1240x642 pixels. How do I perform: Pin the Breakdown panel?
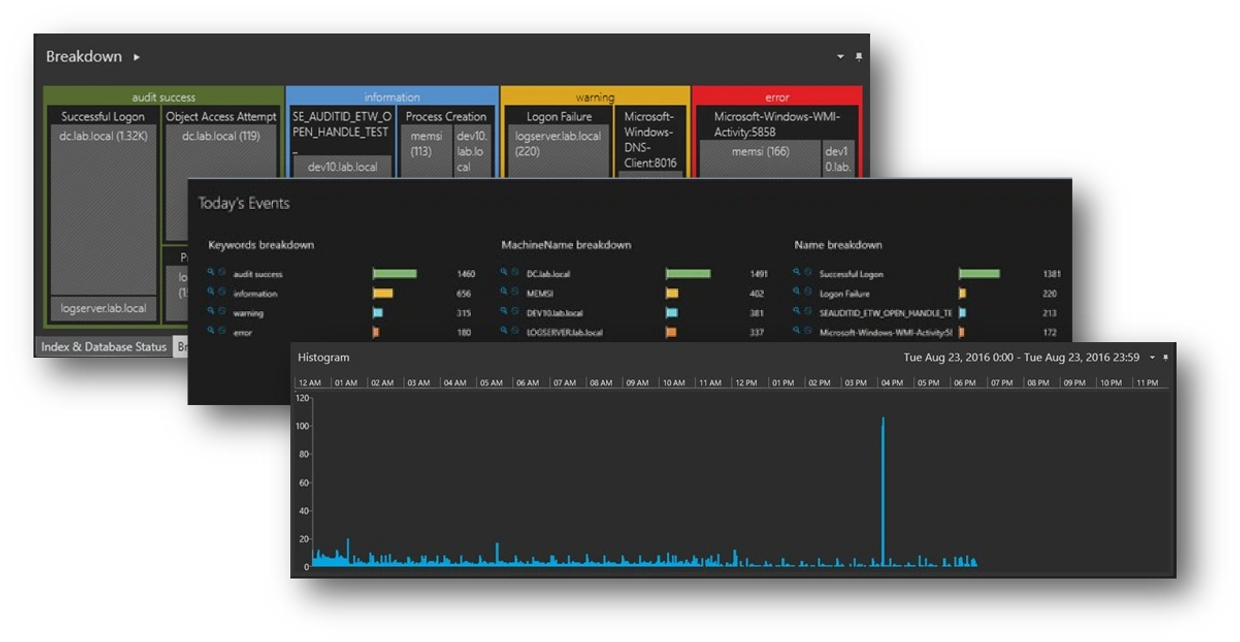[x=859, y=57]
